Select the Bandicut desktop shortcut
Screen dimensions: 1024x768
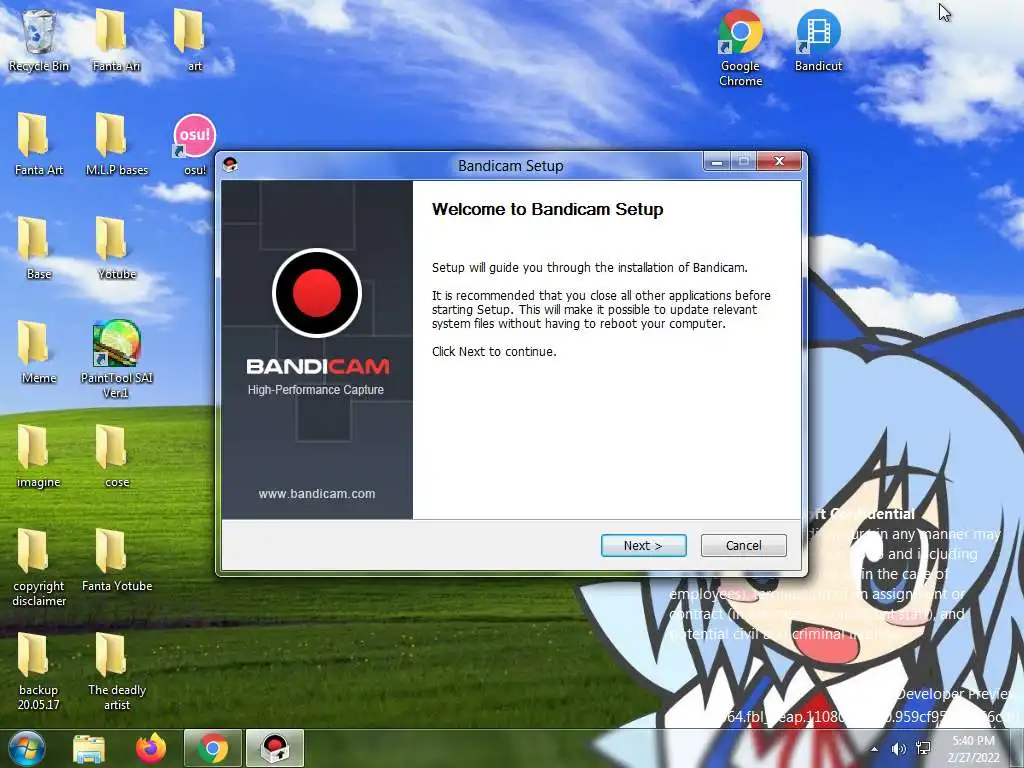(x=818, y=40)
